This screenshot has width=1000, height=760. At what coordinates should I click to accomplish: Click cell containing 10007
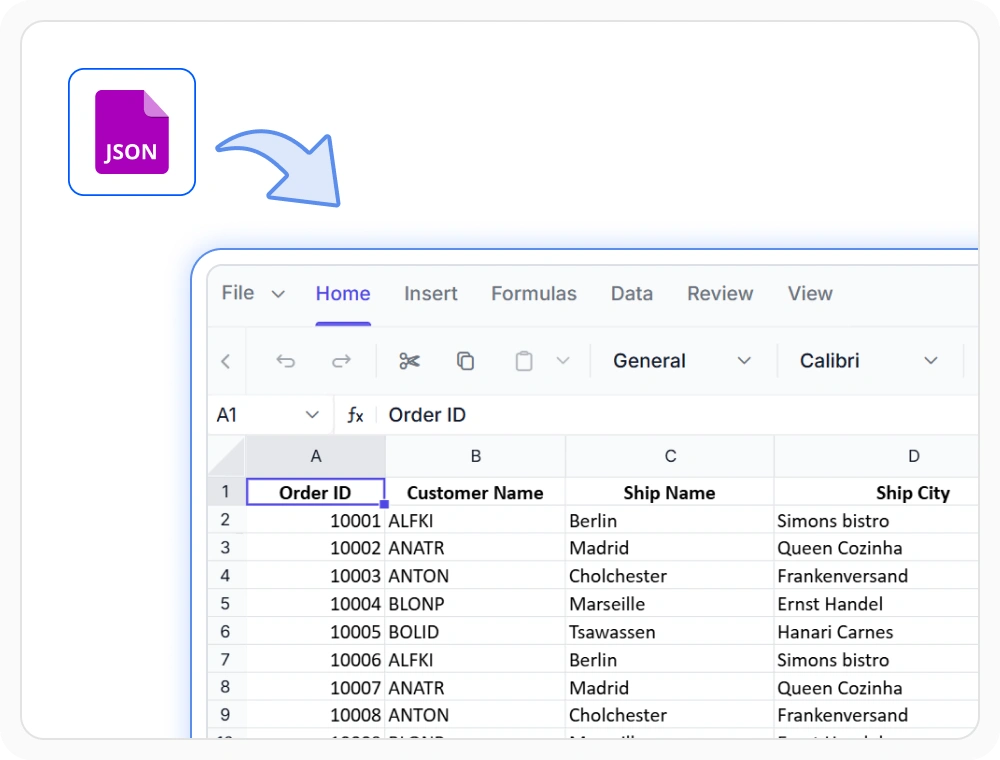316,688
